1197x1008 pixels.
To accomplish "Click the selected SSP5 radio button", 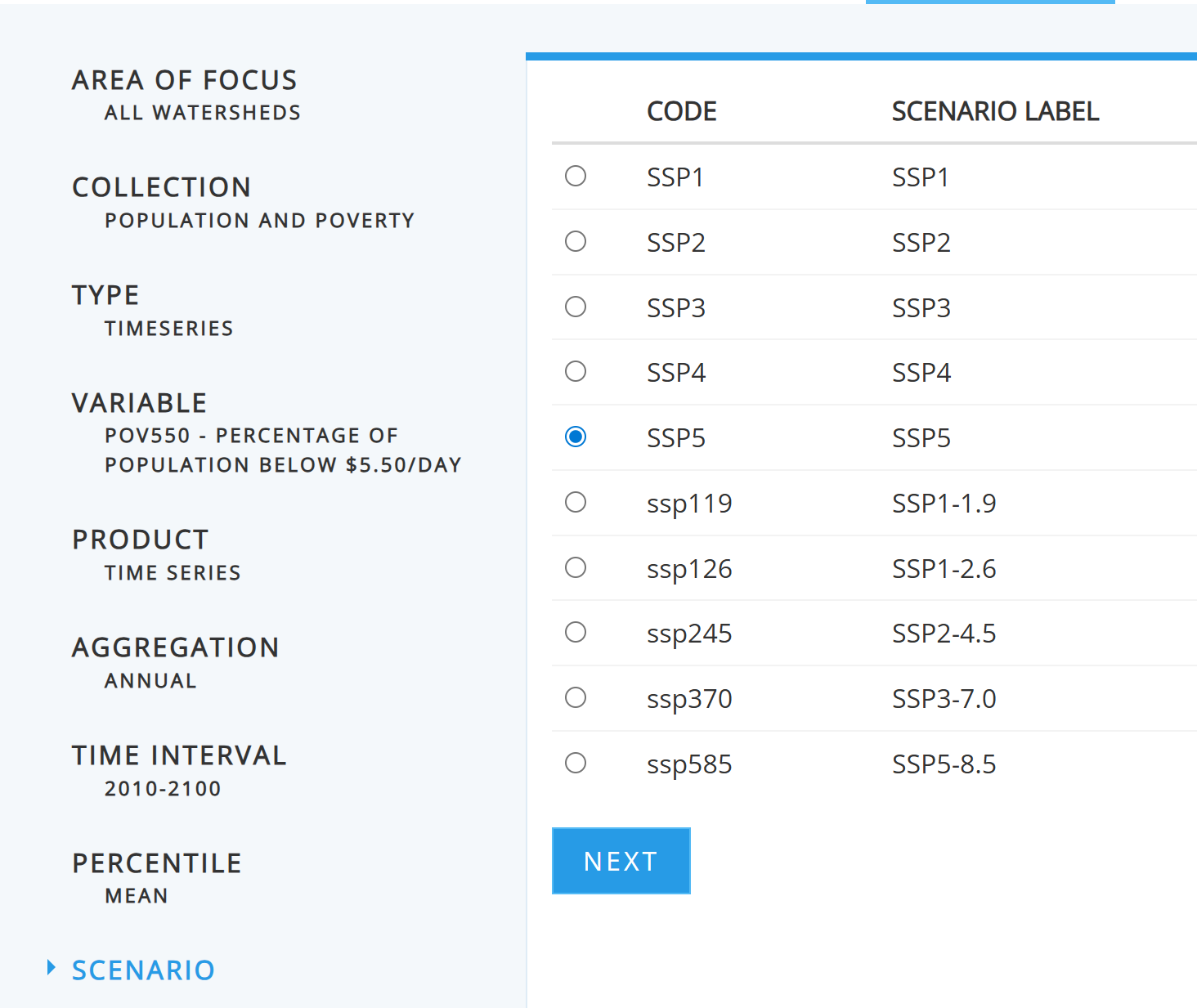I will click(x=576, y=437).
